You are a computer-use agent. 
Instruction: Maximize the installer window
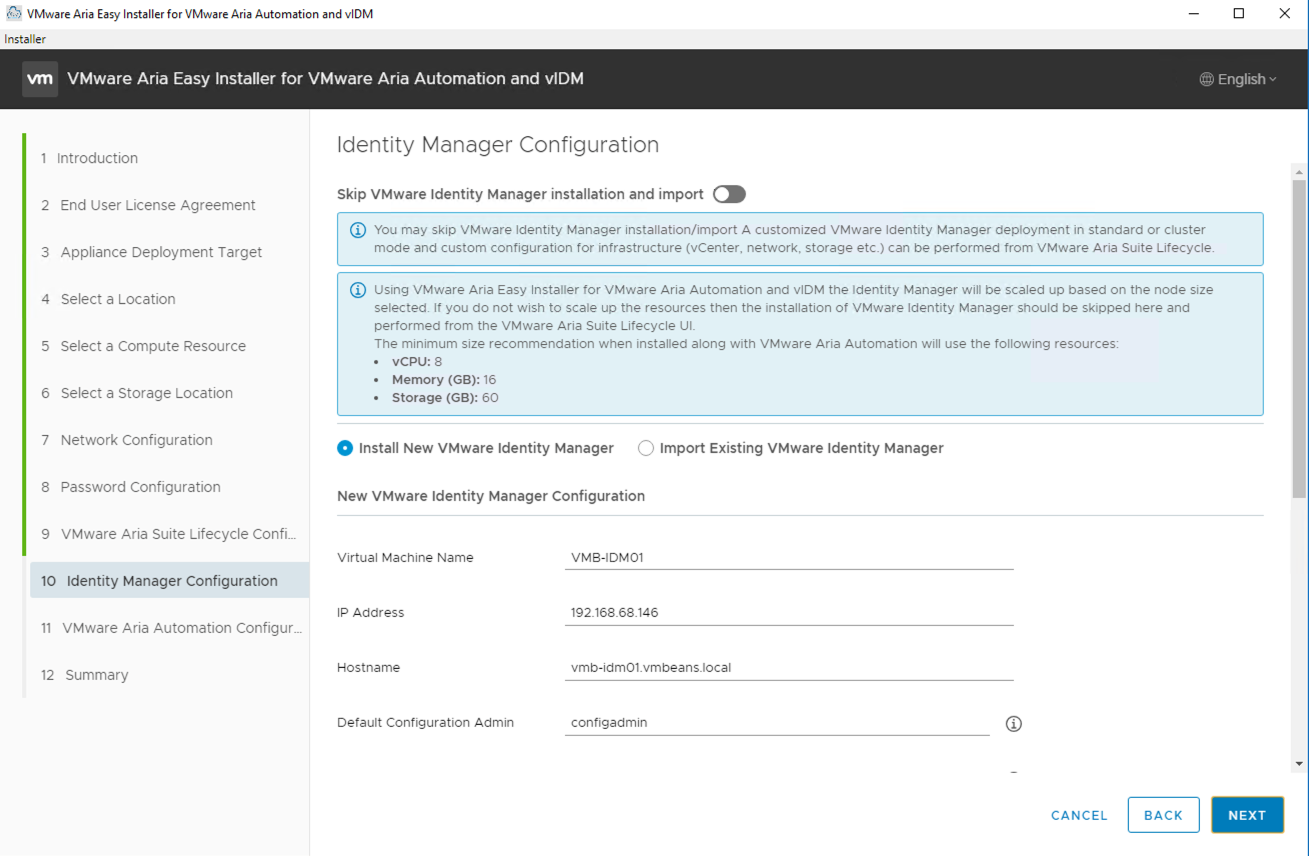pyautogui.click(x=1239, y=14)
